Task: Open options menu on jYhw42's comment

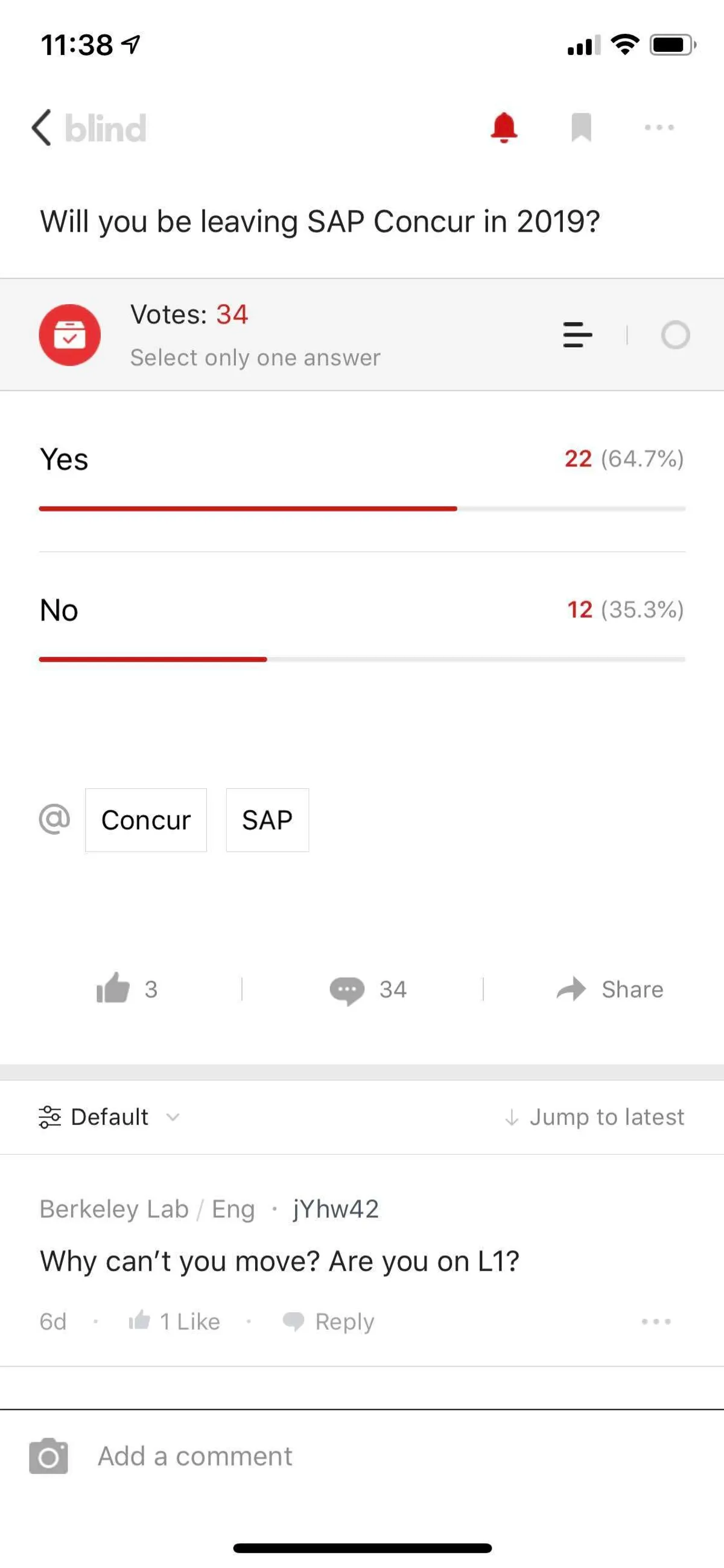Action: coord(656,1322)
